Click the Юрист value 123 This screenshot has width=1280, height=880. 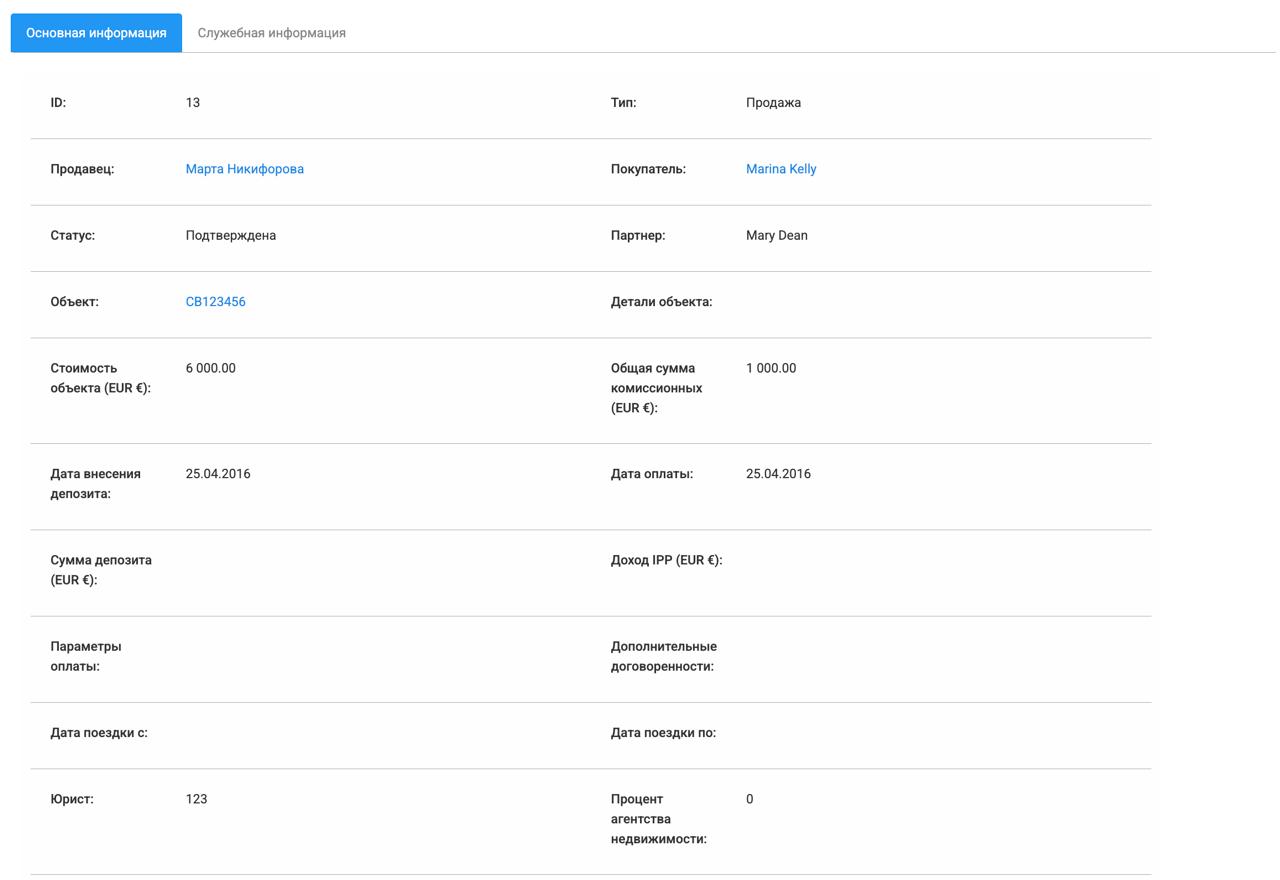tap(197, 799)
